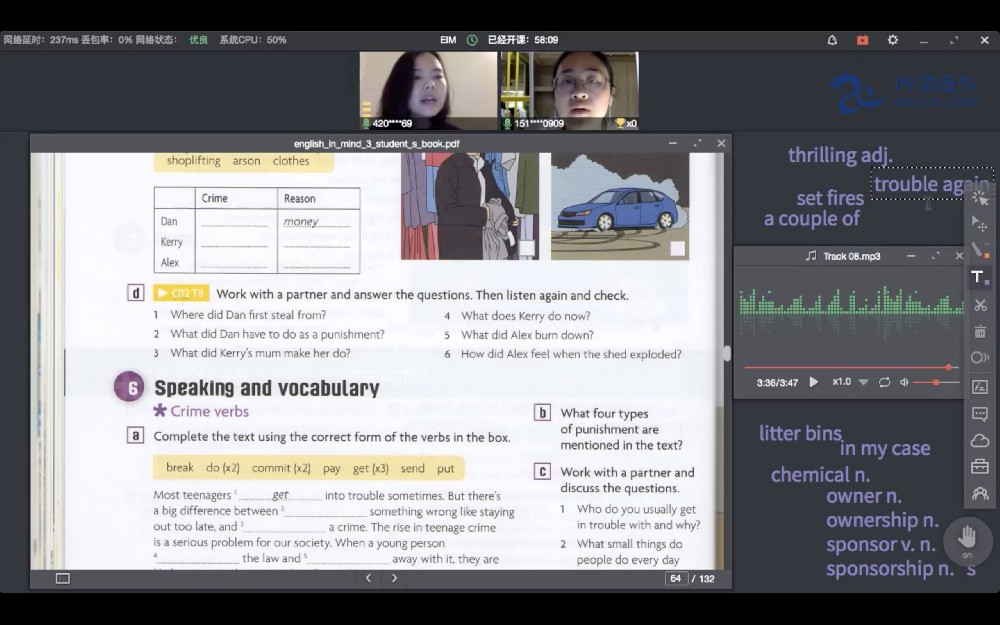
Task: Open the participants icon in the side toolbar
Action: point(979,493)
